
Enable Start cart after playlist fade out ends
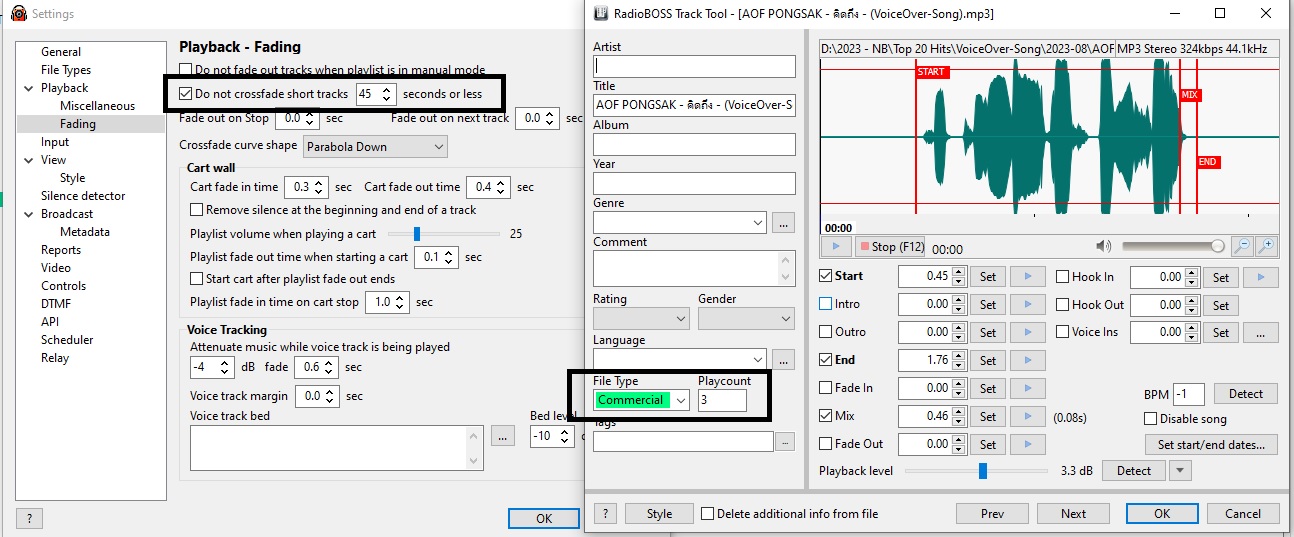(196, 279)
